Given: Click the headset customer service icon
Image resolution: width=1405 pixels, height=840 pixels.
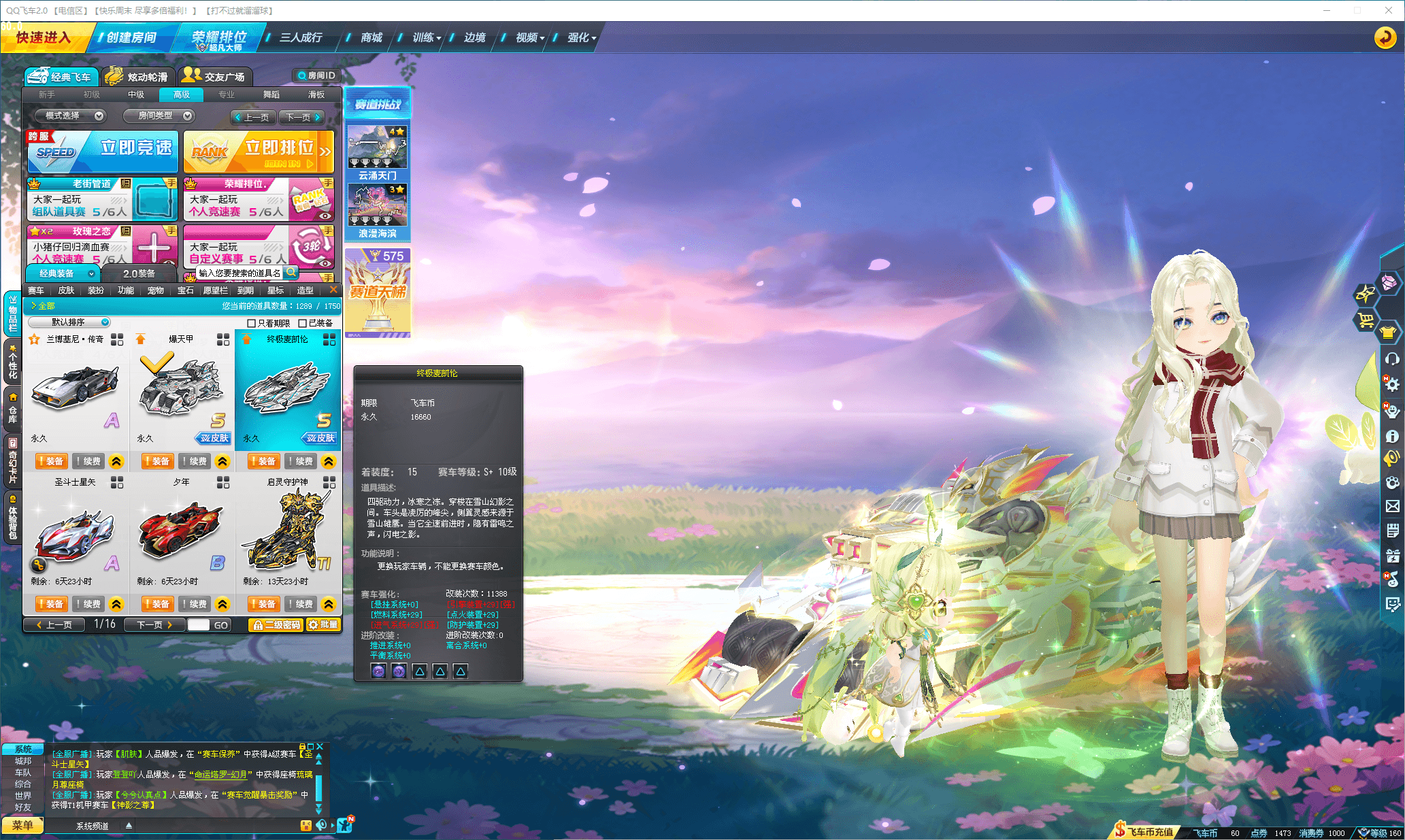Looking at the screenshot, I should coord(1392,358).
